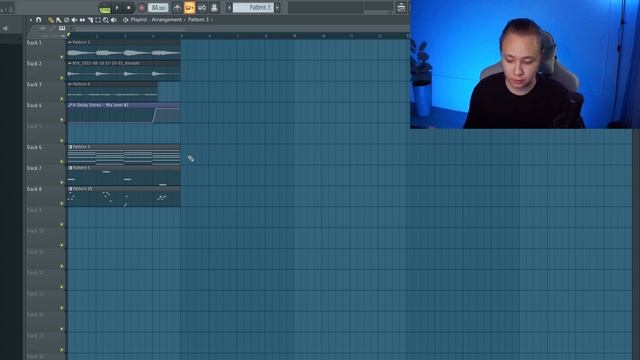Select the Select marquee tool
This screenshot has width=640, height=360.
pyautogui.click(x=98, y=20)
